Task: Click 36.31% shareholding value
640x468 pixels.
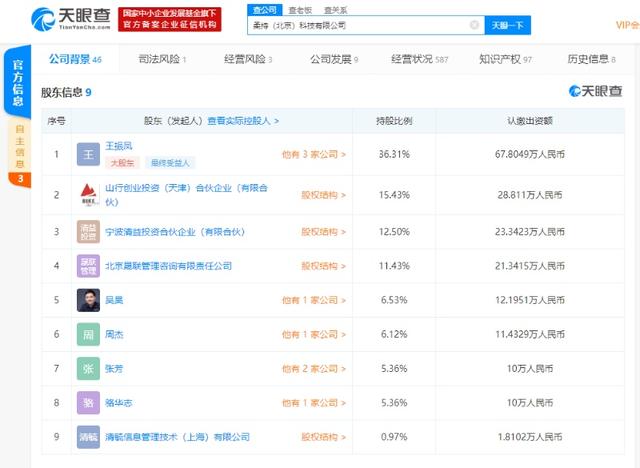Action: click(394, 154)
